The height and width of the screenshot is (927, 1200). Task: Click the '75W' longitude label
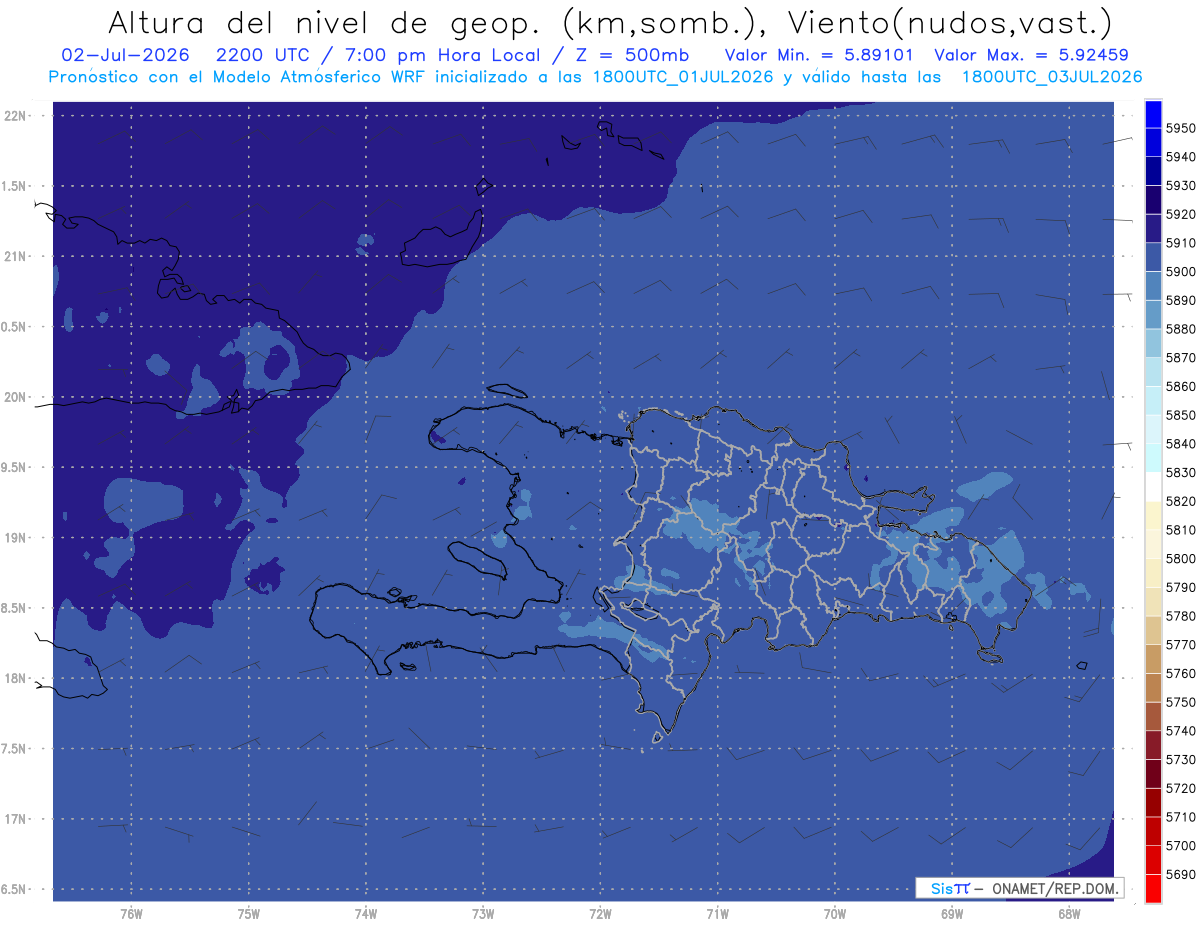[x=249, y=914]
